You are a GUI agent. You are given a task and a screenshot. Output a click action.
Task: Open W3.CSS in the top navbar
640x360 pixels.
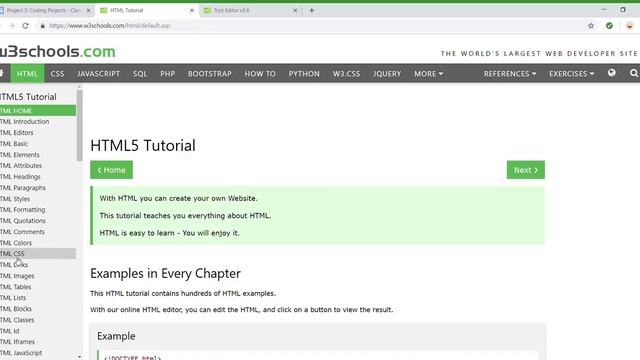pos(346,73)
